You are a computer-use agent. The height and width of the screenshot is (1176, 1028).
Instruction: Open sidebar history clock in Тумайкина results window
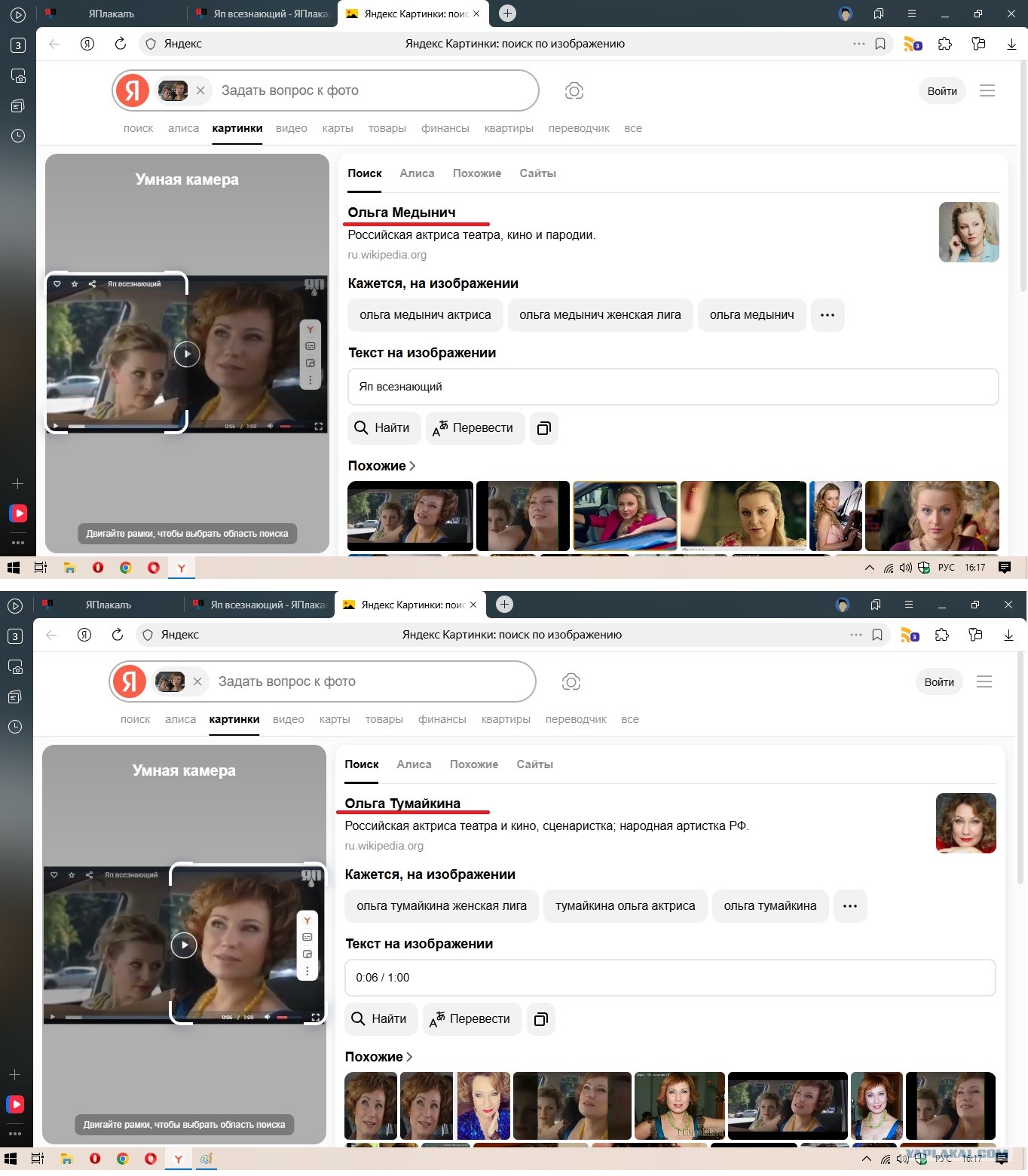pyautogui.click(x=15, y=727)
